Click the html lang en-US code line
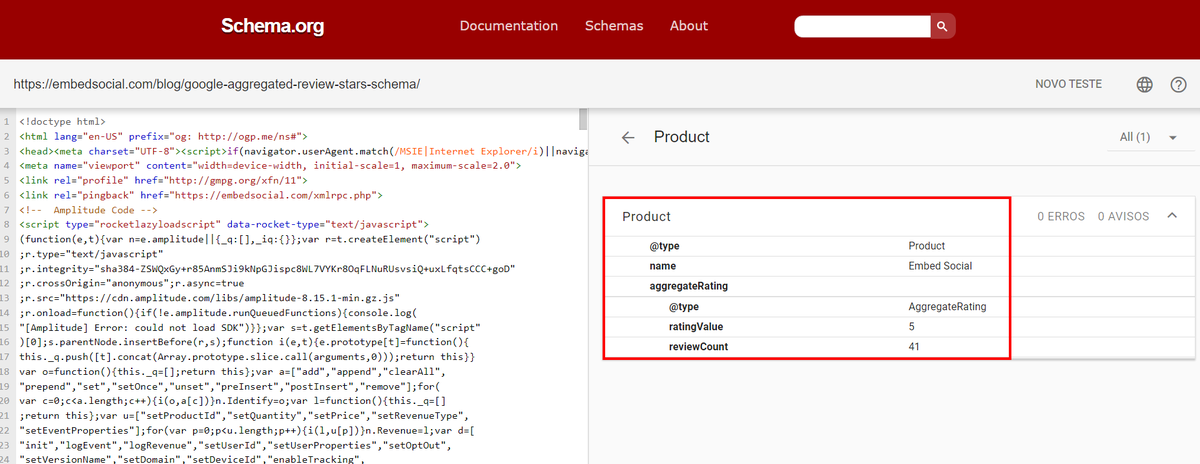 163,136
